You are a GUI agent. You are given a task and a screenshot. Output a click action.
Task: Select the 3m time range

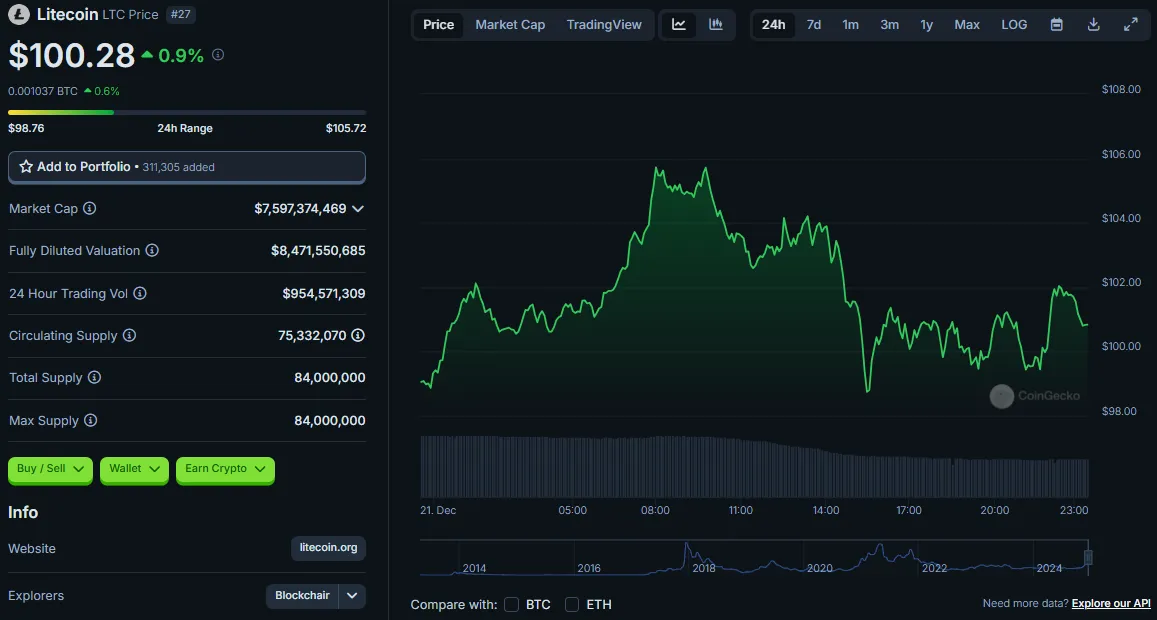(889, 24)
